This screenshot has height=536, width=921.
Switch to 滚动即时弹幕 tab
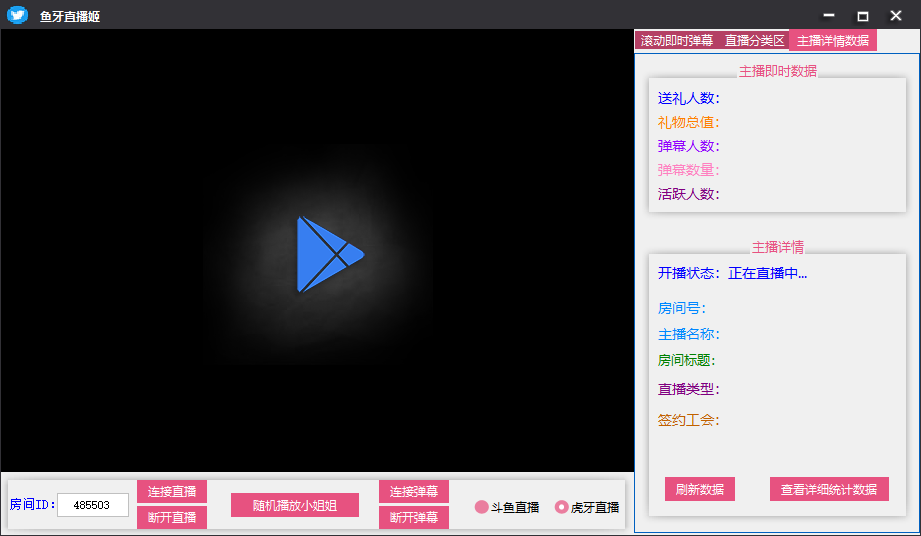coord(677,41)
